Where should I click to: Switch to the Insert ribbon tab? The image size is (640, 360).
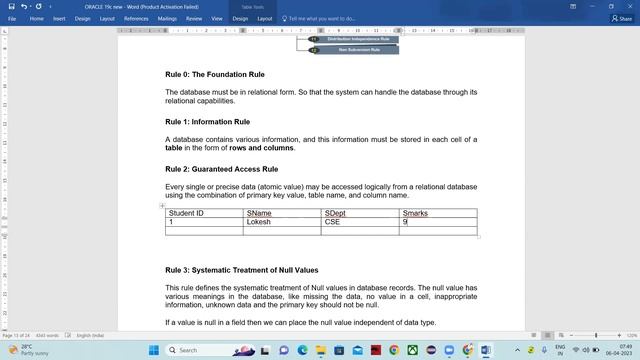[x=59, y=19]
